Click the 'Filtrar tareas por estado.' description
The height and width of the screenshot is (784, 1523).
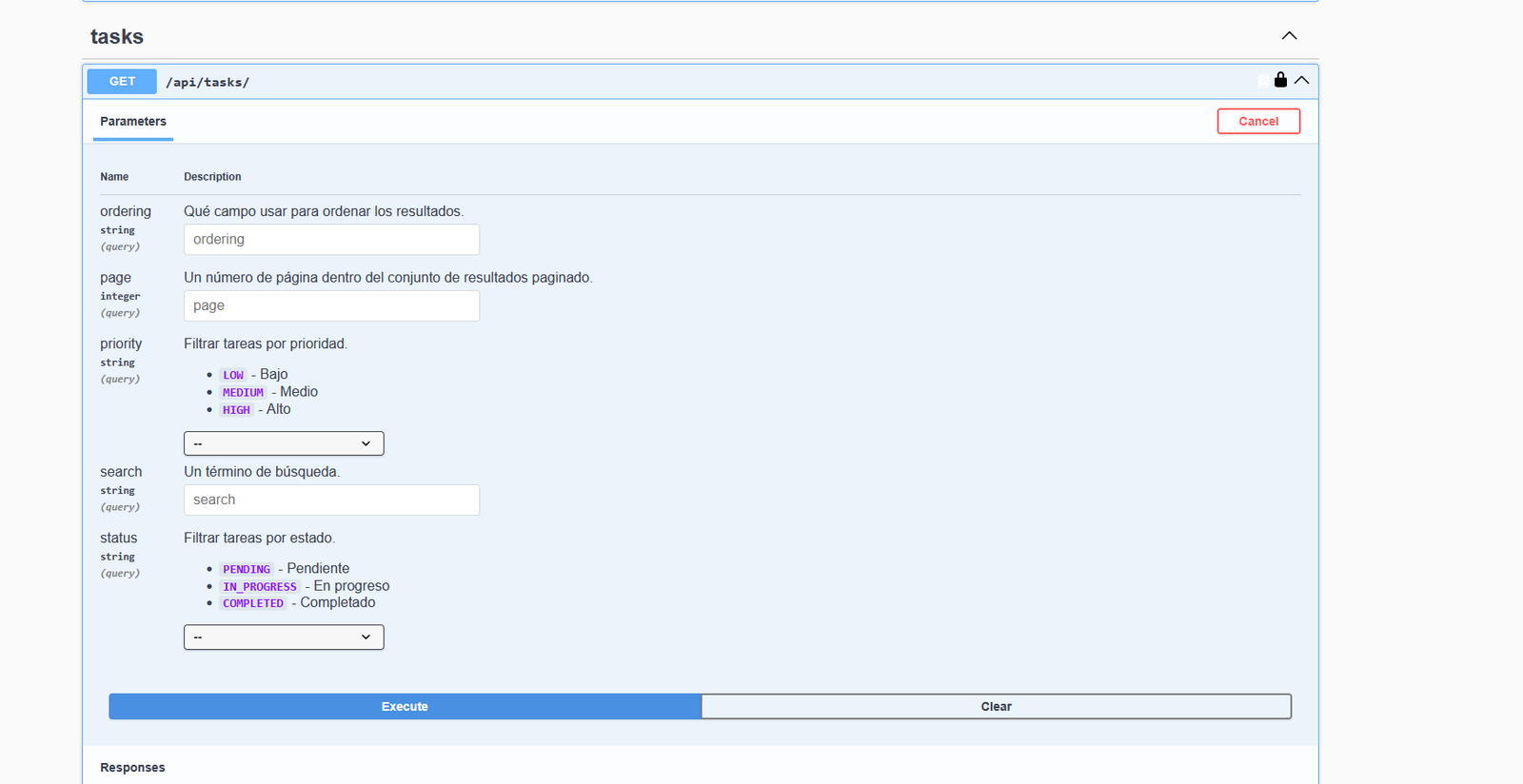pyautogui.click(x=259, y=538)
